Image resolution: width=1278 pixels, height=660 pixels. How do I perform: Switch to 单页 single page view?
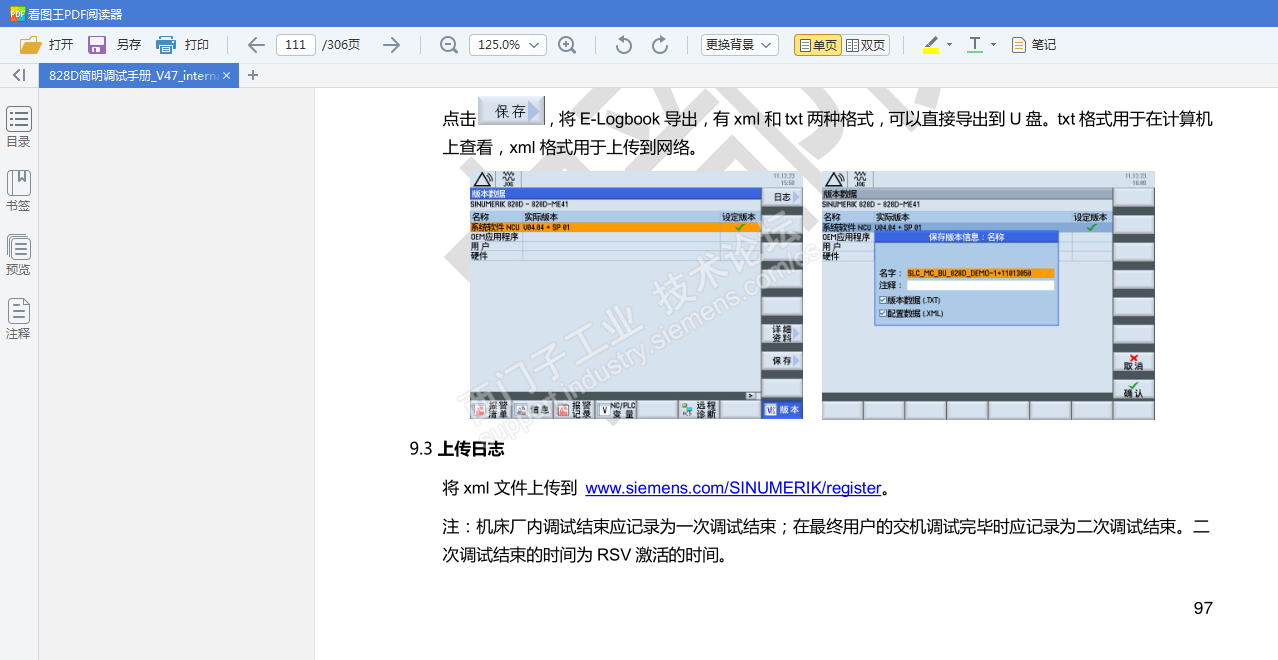(x=817, y=45)
